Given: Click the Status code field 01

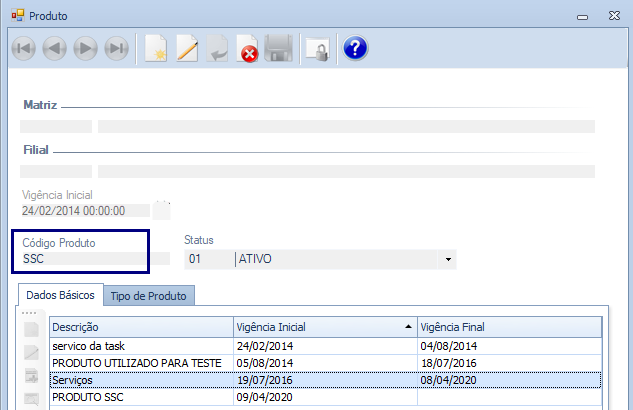Looking at the screenshot, I should pos(209,259).
